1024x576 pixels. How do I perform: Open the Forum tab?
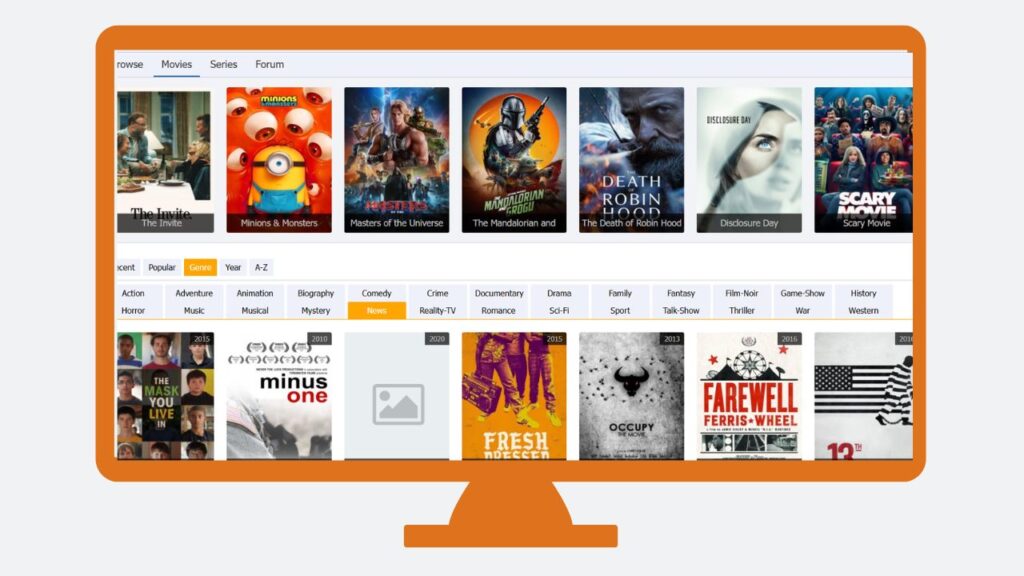(x=269, y=65)
